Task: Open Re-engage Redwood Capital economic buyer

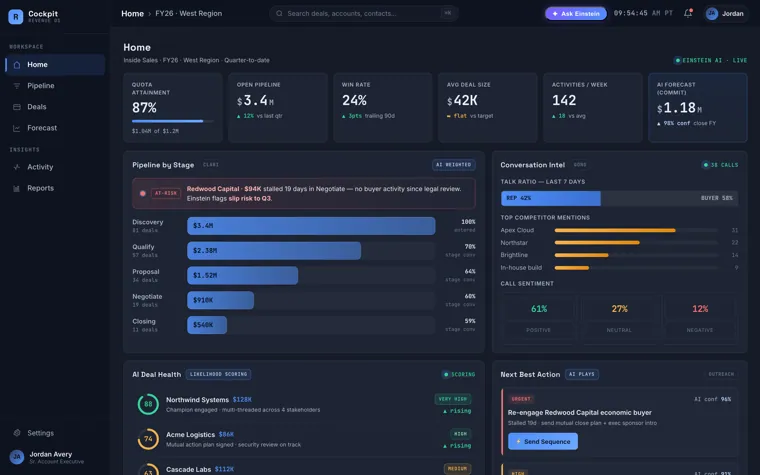Action: 580,413
